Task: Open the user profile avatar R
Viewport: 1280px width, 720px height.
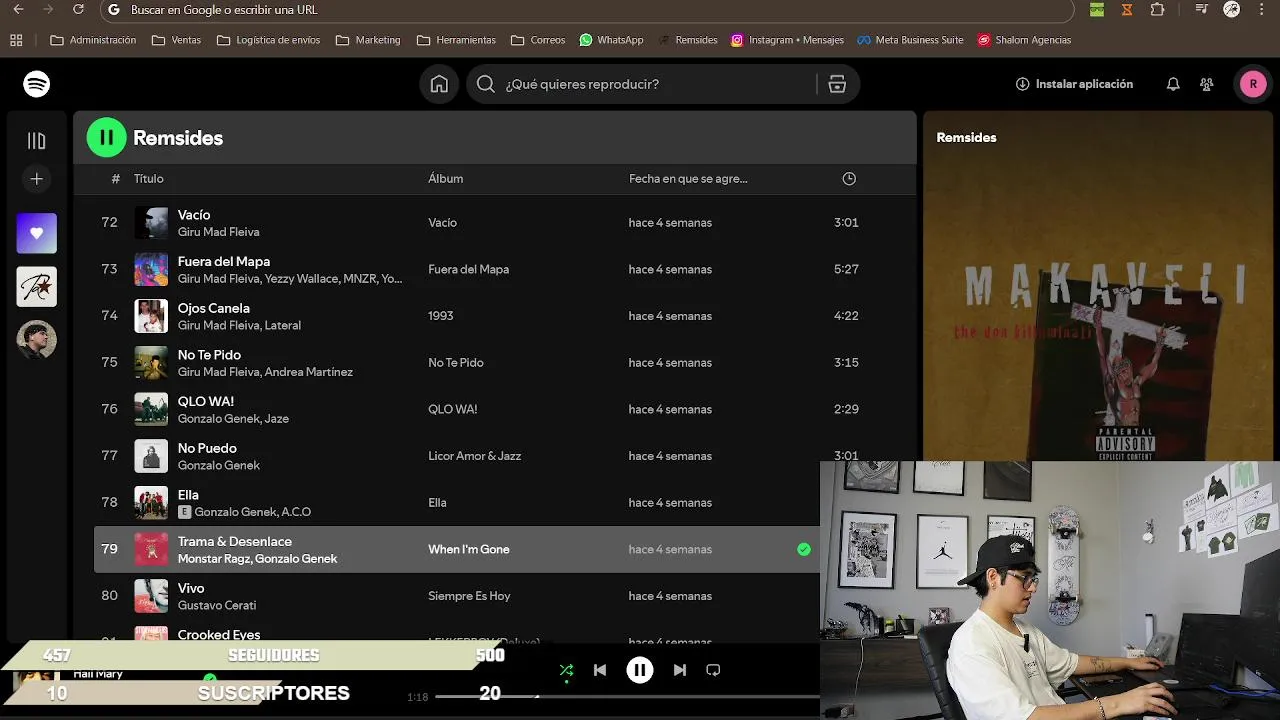Action: (x=1253, y=84)
